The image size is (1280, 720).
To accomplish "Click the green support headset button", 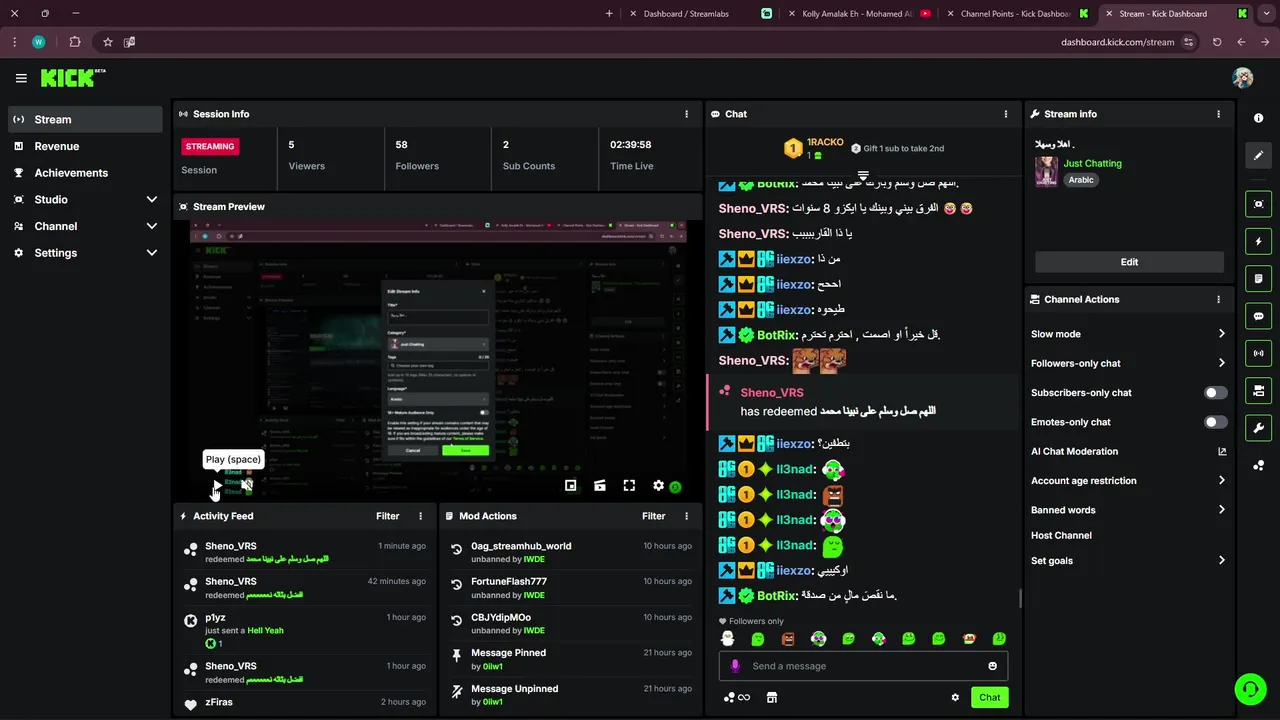I will click(1249, 689).
